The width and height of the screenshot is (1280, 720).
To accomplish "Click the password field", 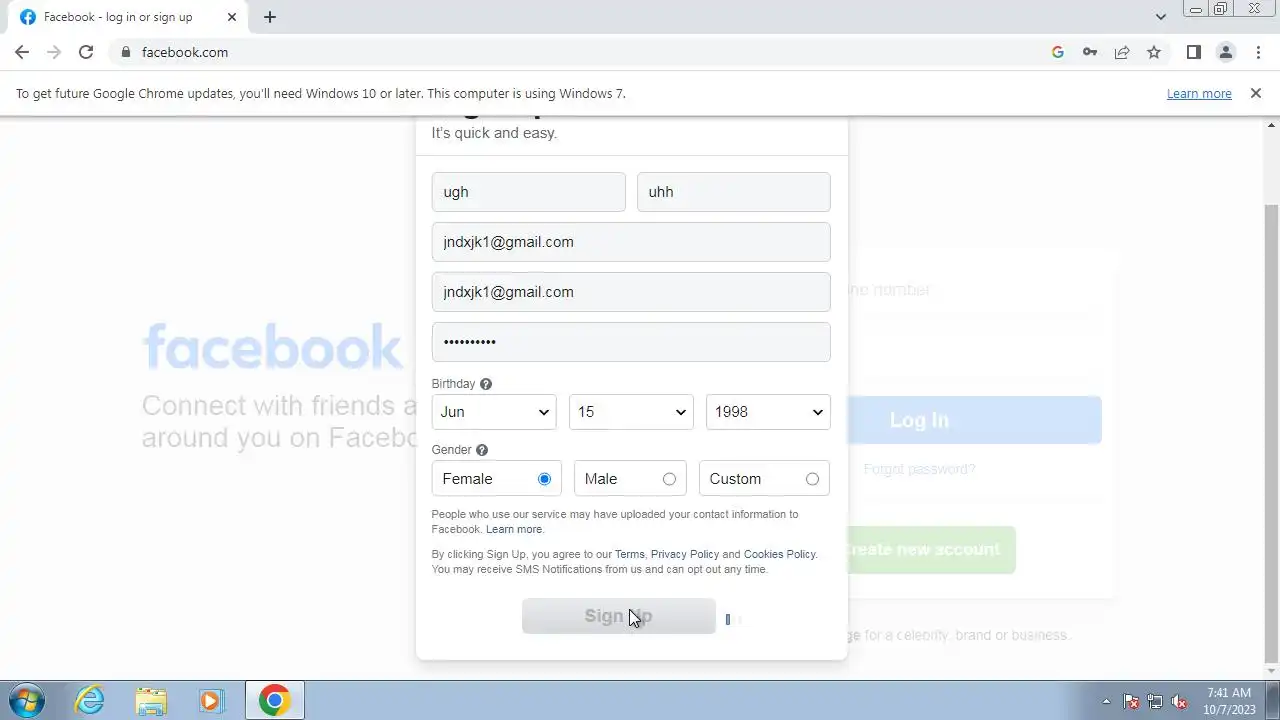I will click(x=631, y=342).
